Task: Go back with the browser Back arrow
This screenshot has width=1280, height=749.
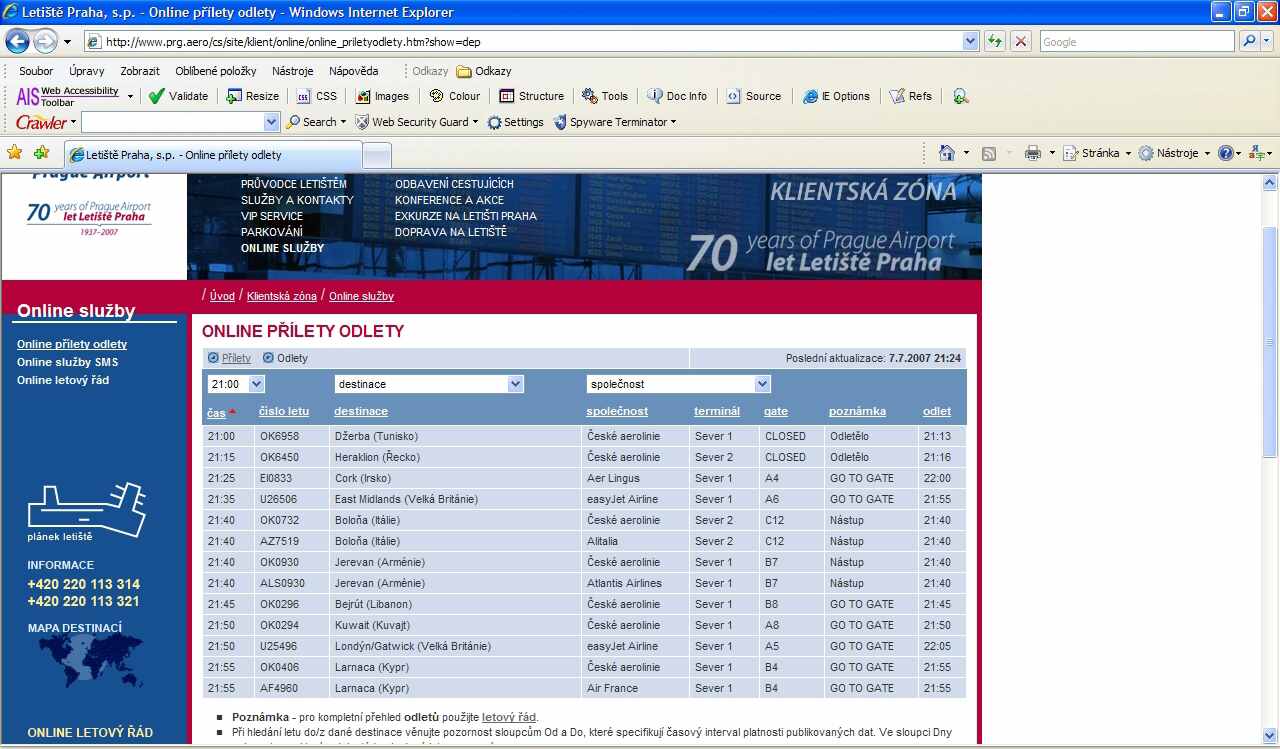Action: pyautogui.click(x=18, y=41)
